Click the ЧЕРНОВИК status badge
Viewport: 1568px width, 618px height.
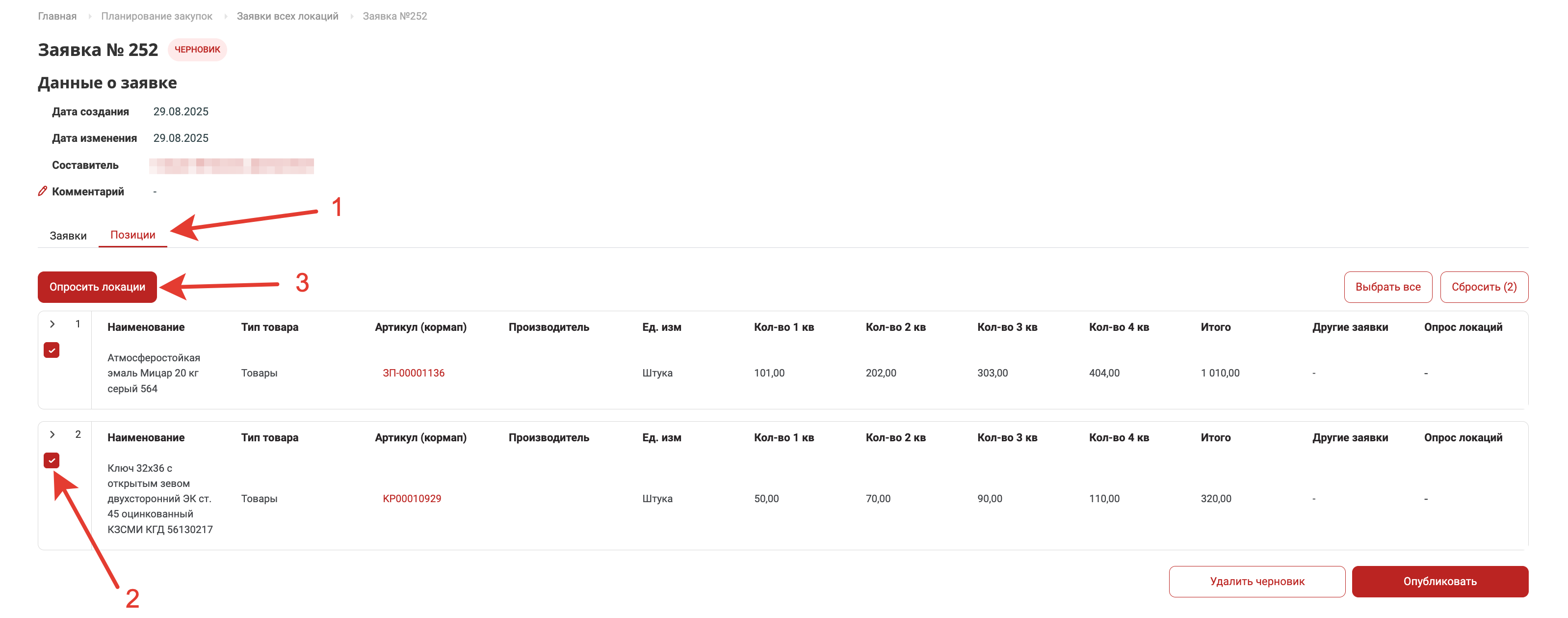tap(197, 50)
